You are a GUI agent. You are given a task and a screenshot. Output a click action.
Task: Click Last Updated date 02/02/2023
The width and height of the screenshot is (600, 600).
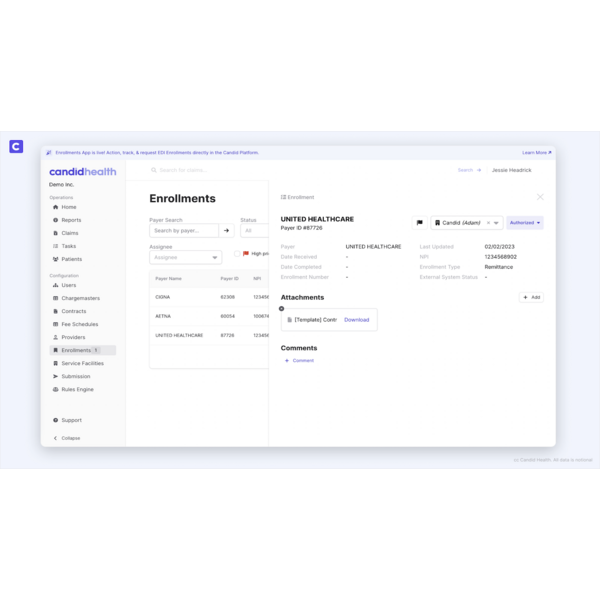tap(499, 246)
